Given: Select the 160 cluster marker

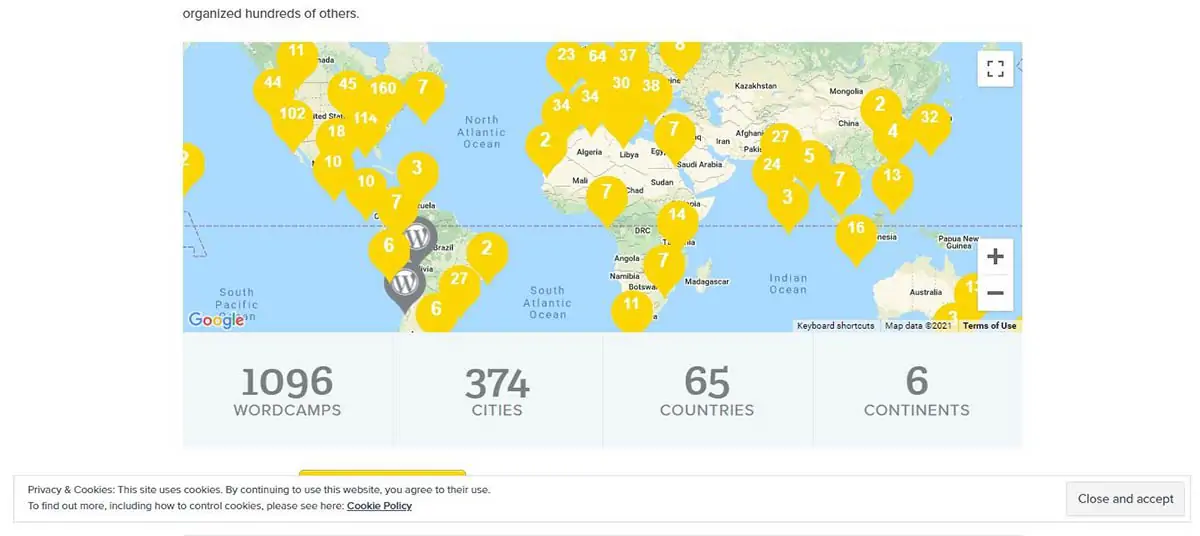Looking at the screenshot, I should [x=383, y=89].
